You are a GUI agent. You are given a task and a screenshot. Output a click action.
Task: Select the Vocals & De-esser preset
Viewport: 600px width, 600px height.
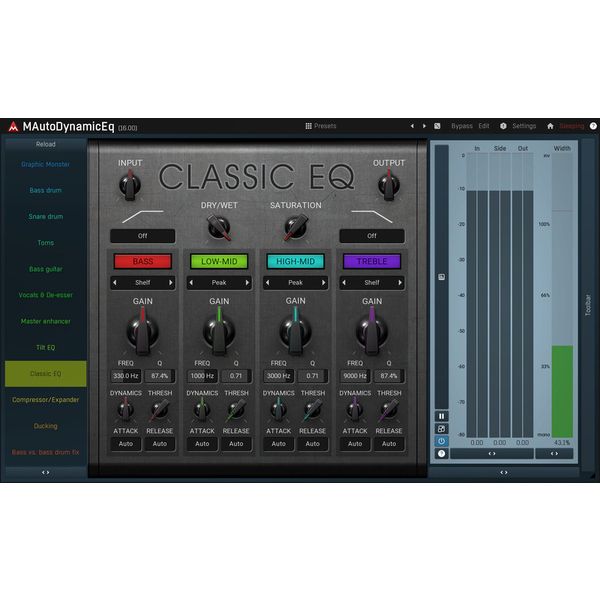click(46, 295)
